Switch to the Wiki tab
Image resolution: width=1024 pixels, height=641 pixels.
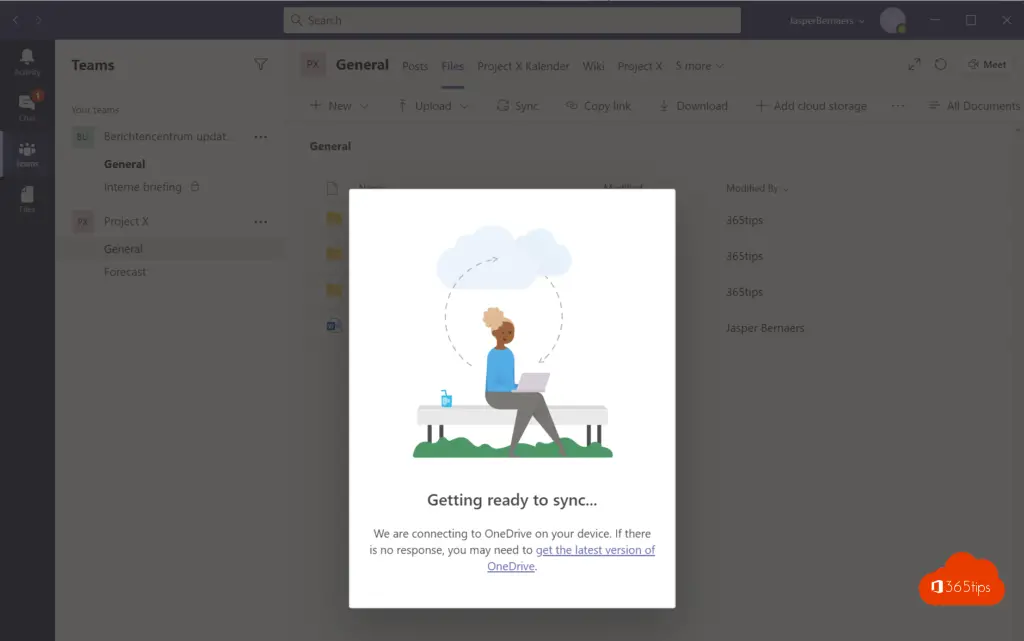[593, 66]
